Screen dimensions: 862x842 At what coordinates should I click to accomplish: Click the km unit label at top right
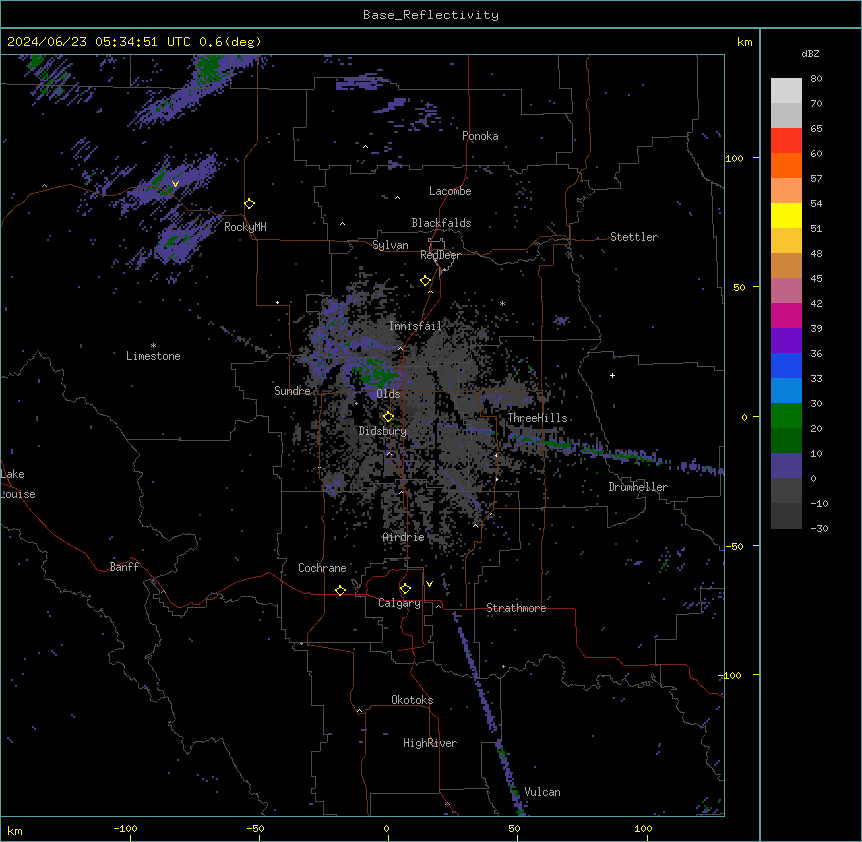click(x=744, y=42)
